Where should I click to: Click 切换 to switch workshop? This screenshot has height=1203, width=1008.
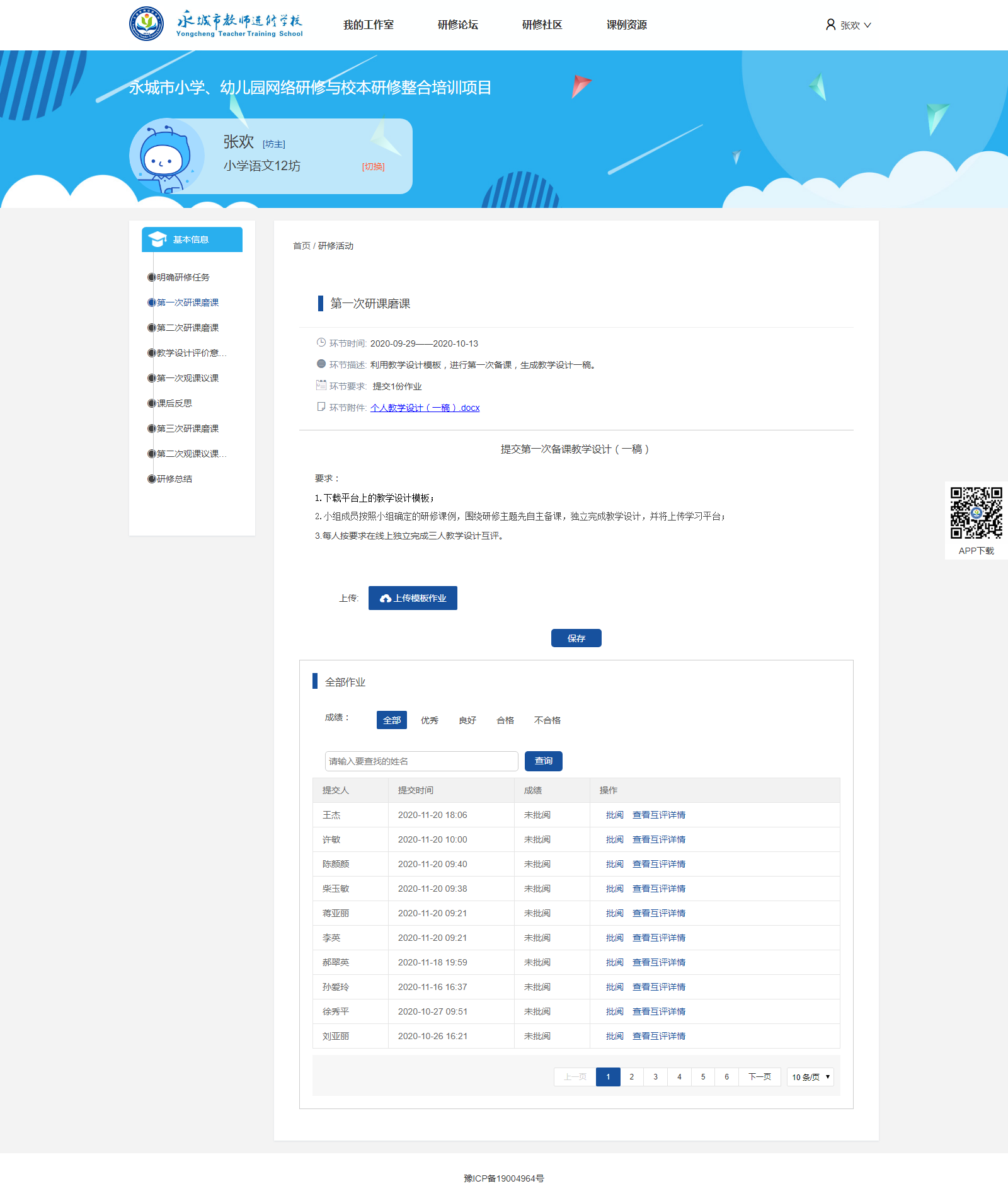click(373, 166)
